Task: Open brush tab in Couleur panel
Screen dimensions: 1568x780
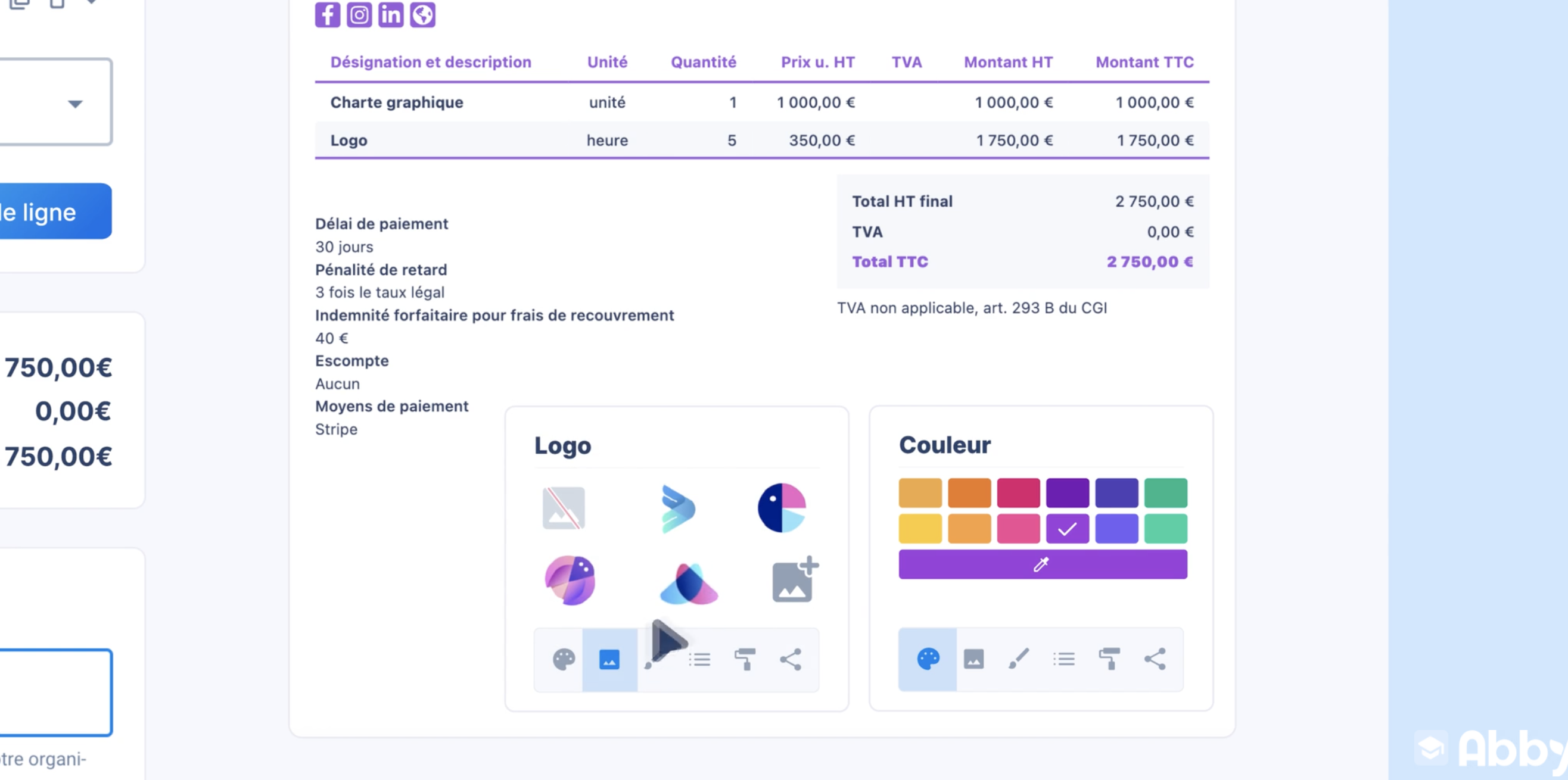Action: tap(1019, 659)
